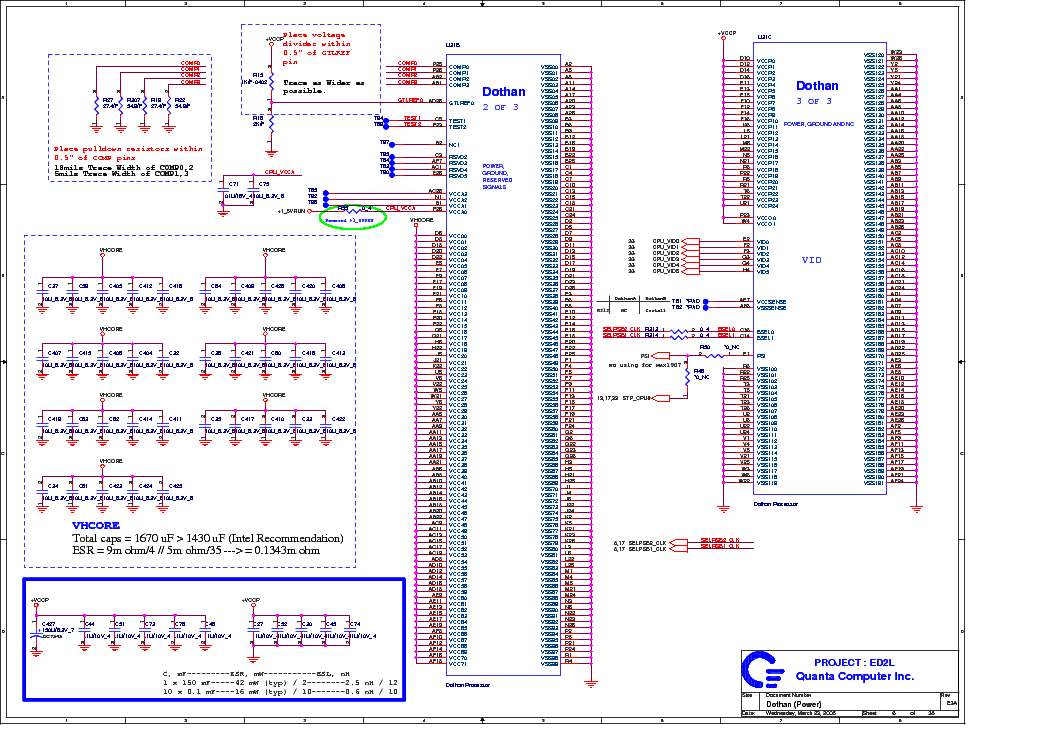The width and height of the screenshot is (1053, 744).
Task: Select the 'CPU_VID0' port label
Action: pyautogui.click(x=666, y=241)
